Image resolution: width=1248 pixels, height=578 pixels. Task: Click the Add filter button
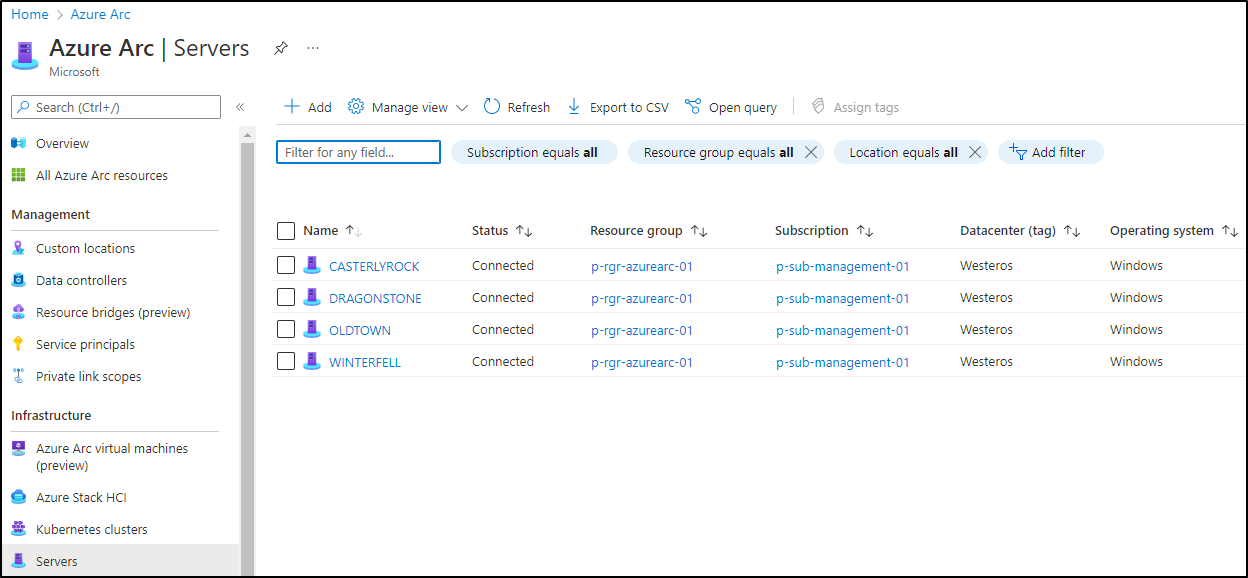point(1050,152)
